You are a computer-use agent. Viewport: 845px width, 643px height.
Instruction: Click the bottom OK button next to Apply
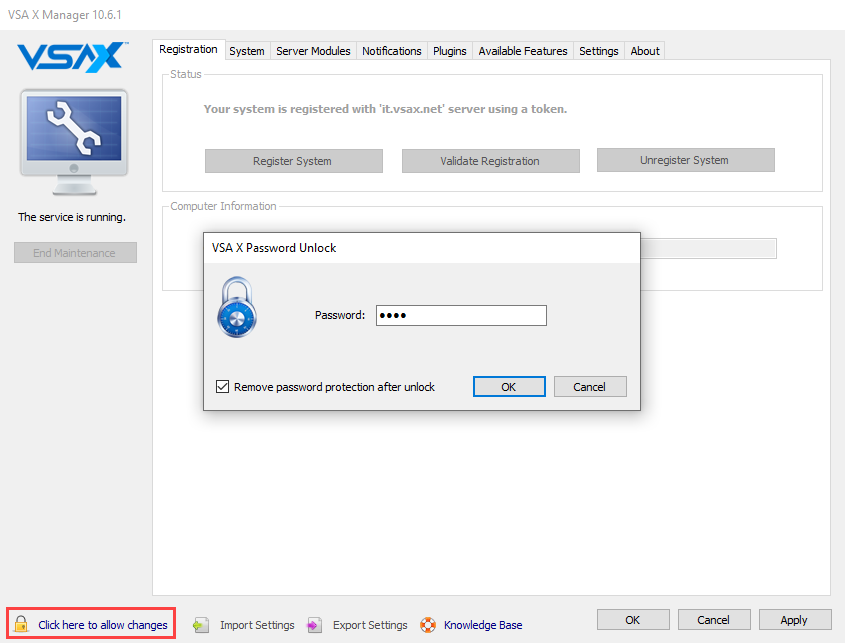pos(633,620)
